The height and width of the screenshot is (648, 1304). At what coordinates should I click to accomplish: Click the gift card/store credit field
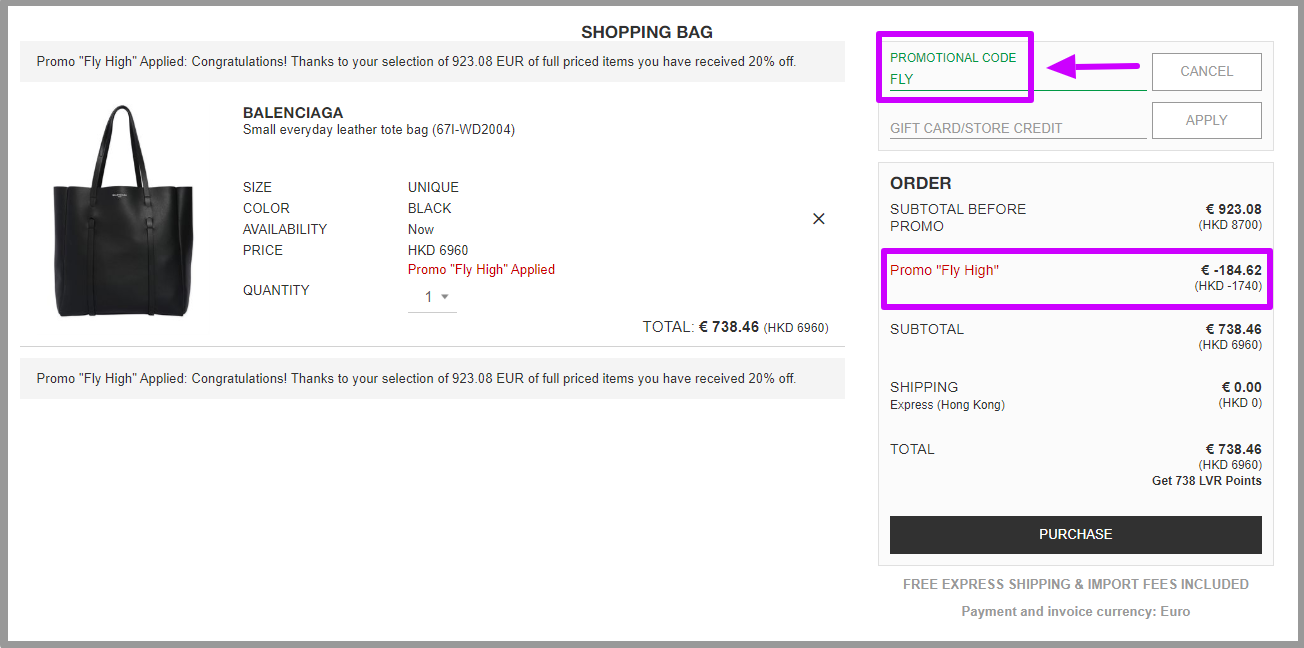coord(1018,128)
